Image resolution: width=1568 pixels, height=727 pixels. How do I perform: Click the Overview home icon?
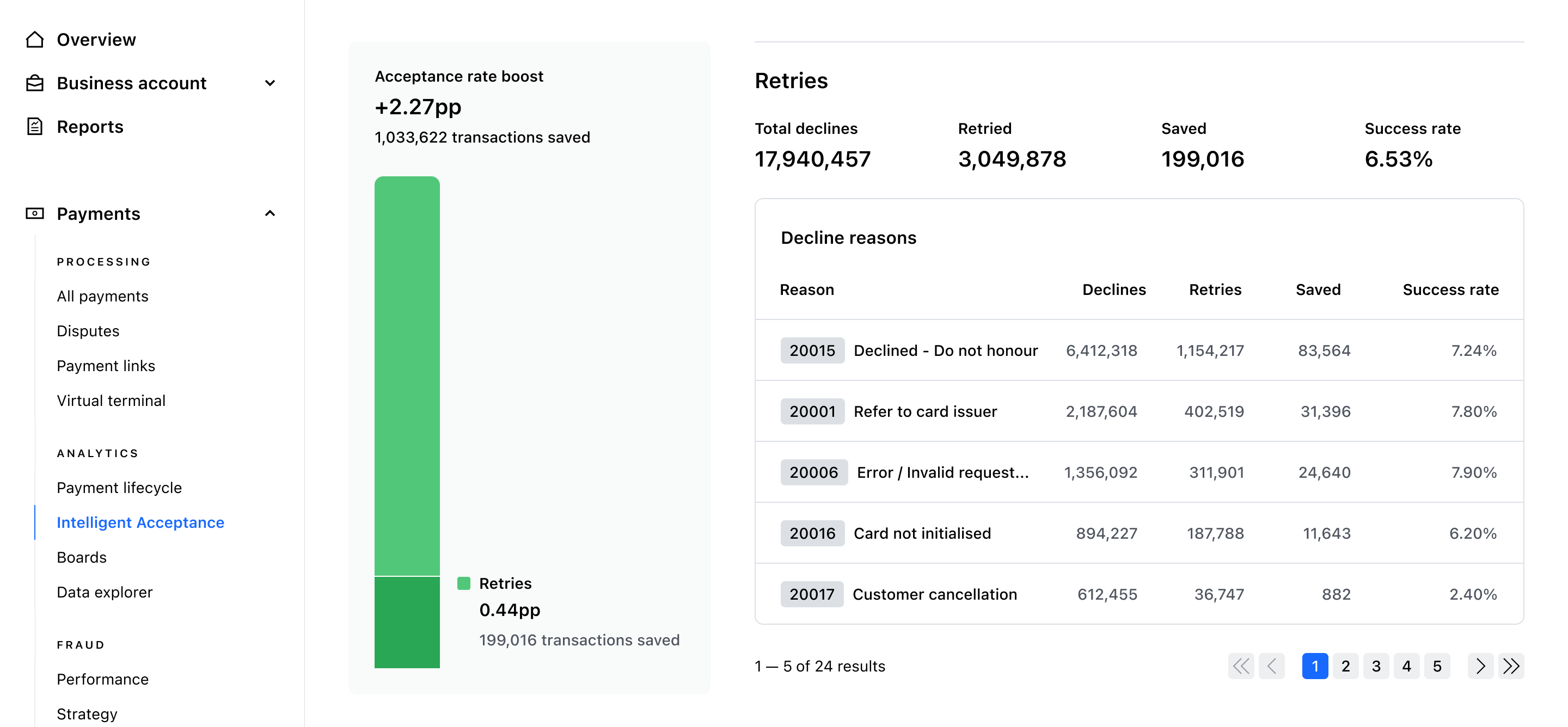pyautogui.click(x=35, y=40)
